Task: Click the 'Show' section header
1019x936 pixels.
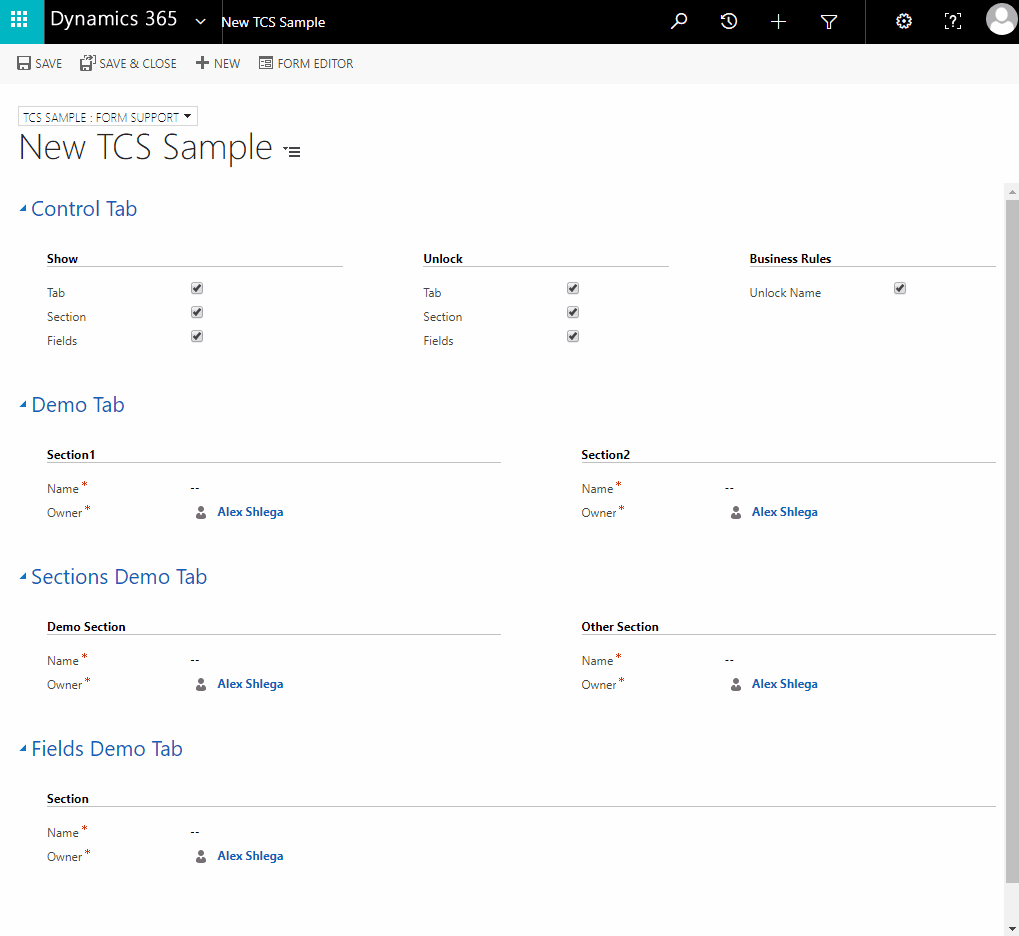Action: 62,259
